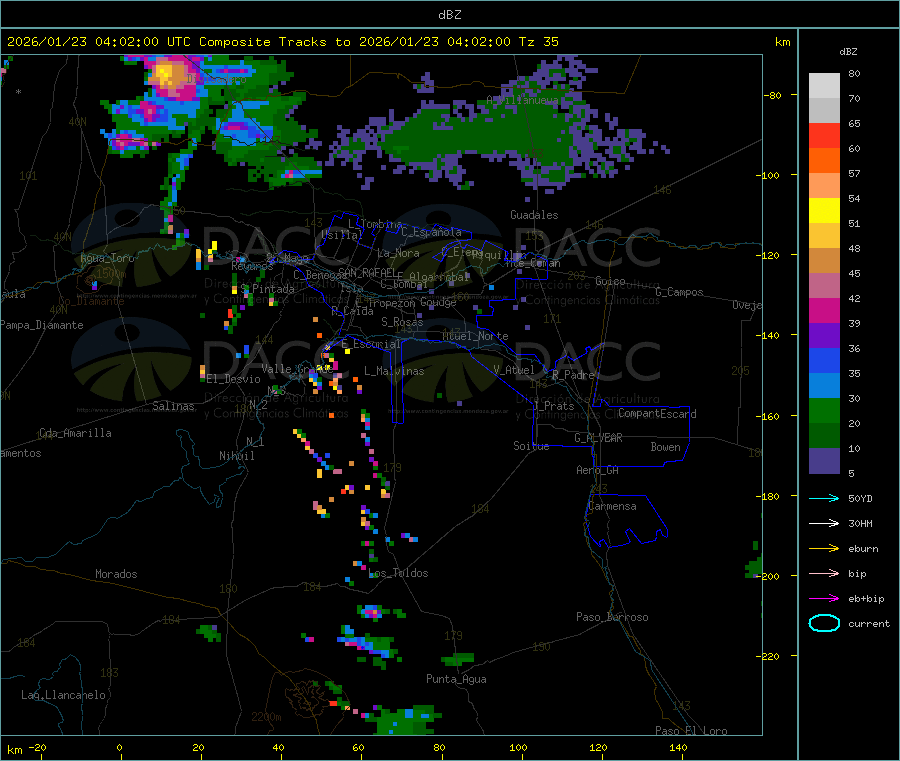Screen dimensions: 900x761
Task: Click the '100' value on bottom axis
Action: 518,747
